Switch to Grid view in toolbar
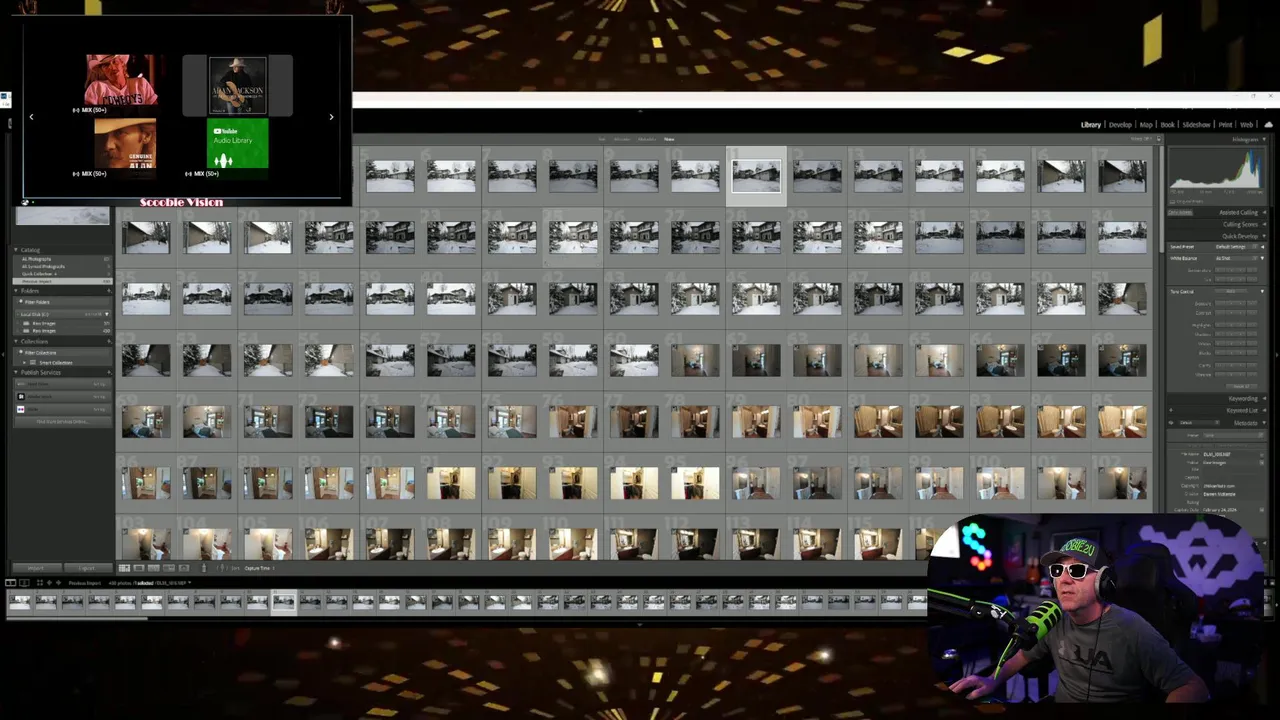Screen dimensions: 1280x720 point(124,568)
